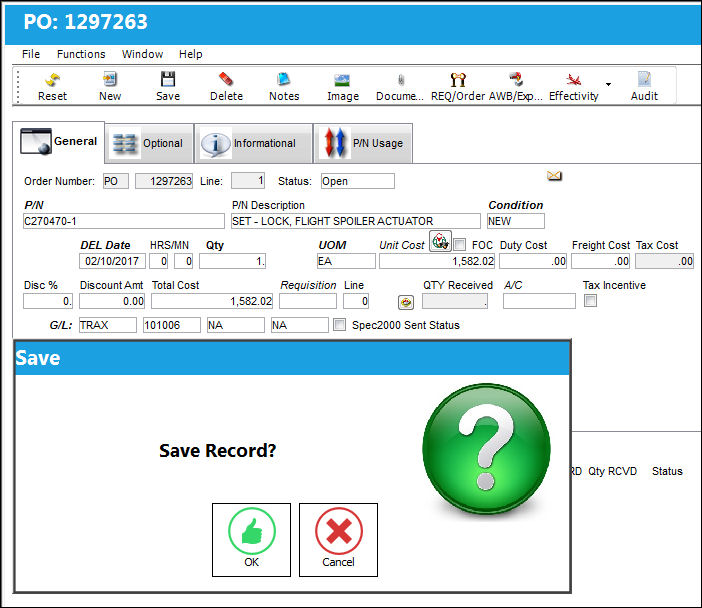
Task: Click the Status field showing Open
Action: 358,181
